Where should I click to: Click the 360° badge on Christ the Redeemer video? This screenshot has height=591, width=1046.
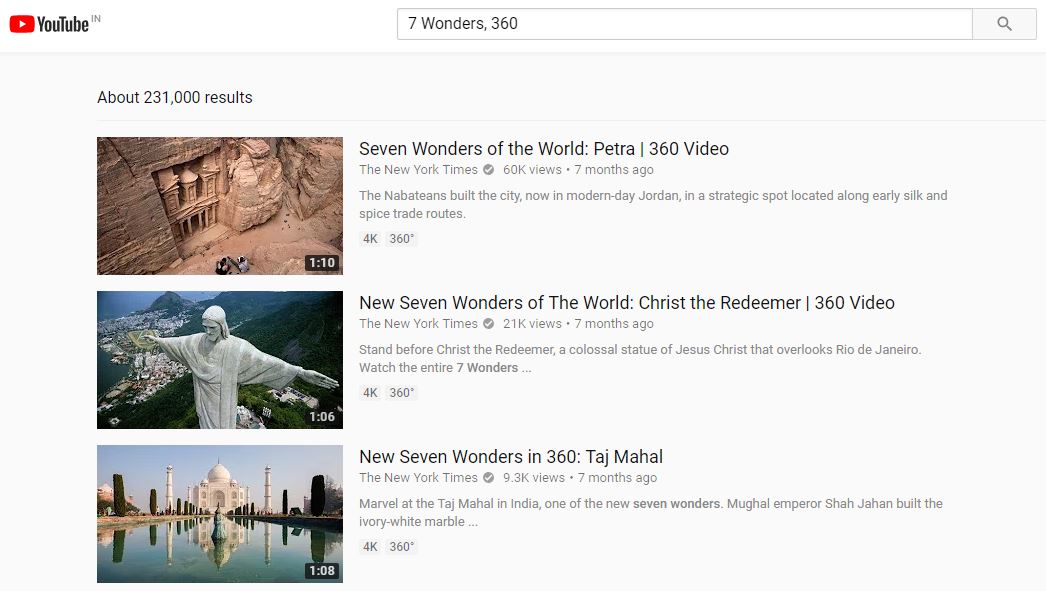pyautogui.click(x=402, y=393)
